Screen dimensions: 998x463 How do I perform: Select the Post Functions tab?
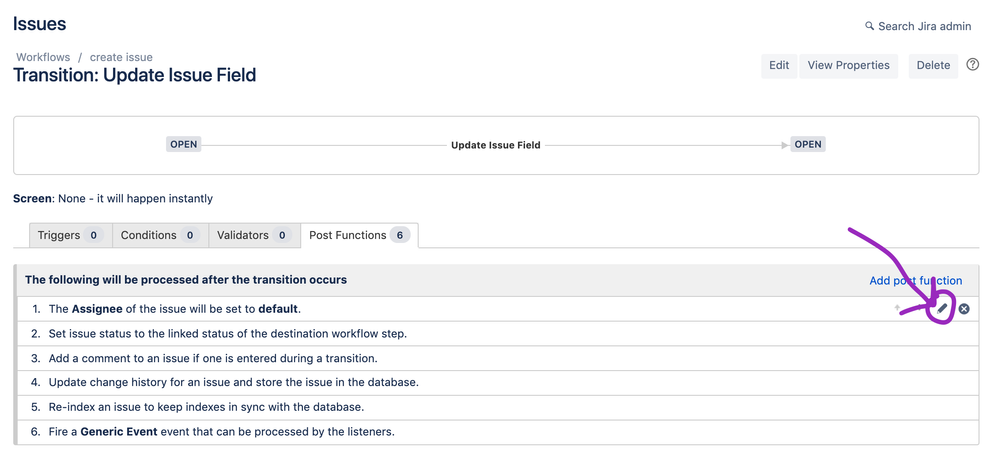click(360, 235)
